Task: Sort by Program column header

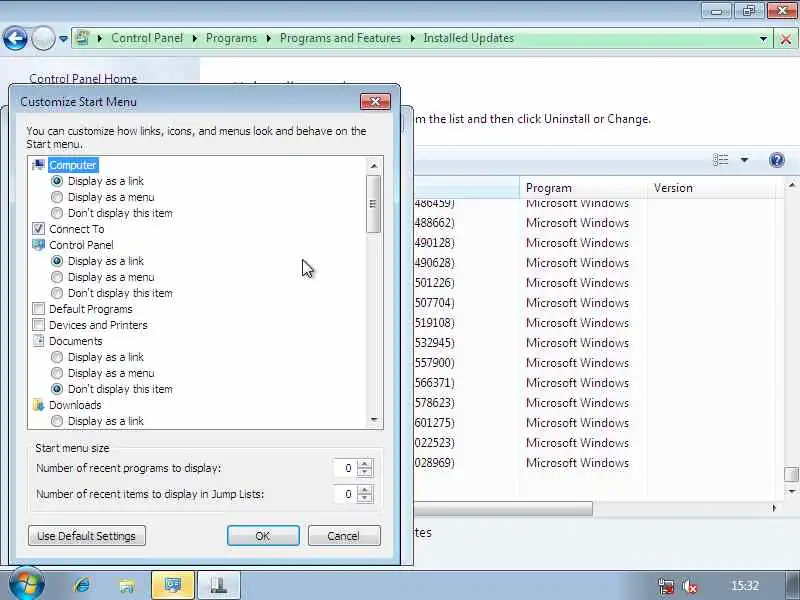Action: click(x=583, y=188)
